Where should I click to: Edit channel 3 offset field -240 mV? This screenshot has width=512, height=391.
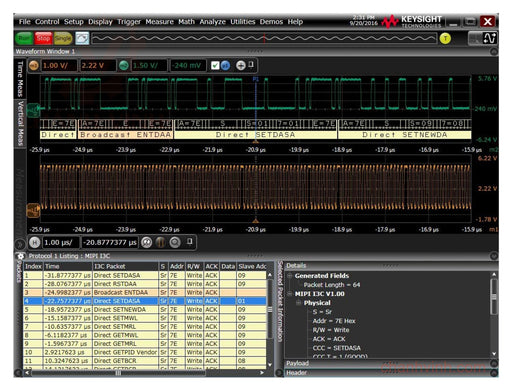[x=188, y=65]
